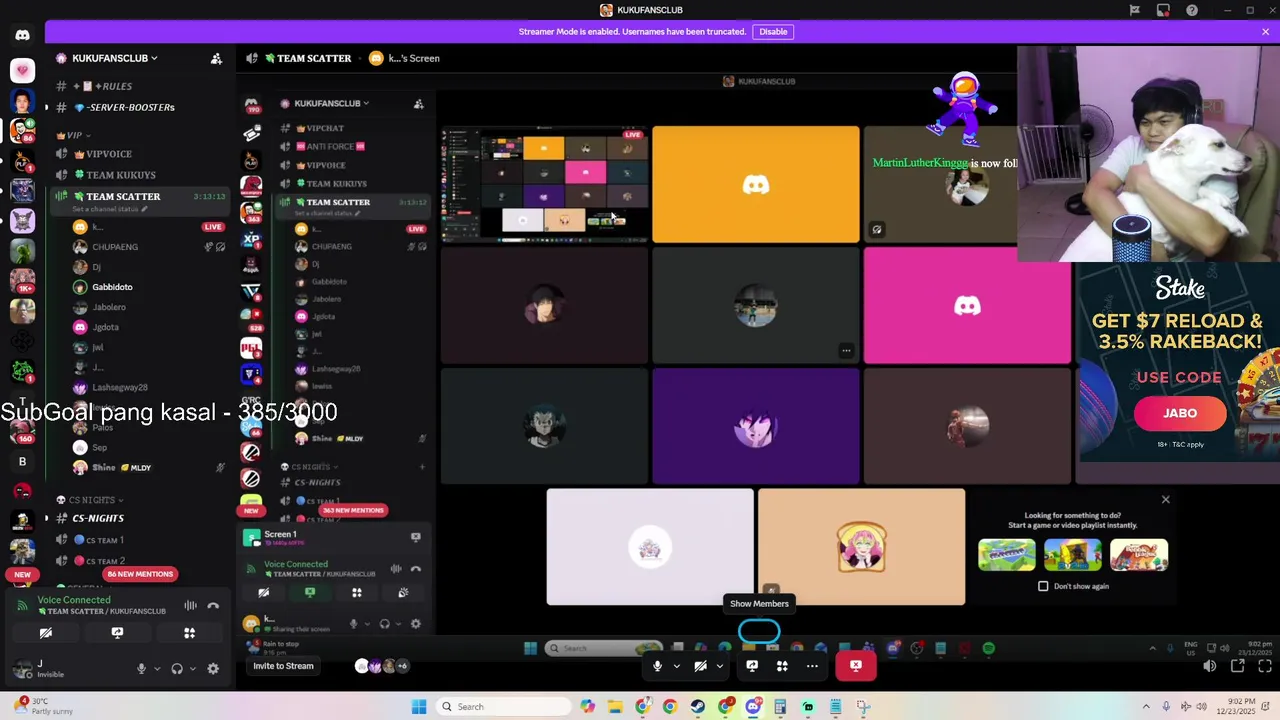Image resolution: width=1280 pixels, height=720 pixels.
Task: Jump to 86 NEW MENTIONS
Action: (x=140, y=574)
